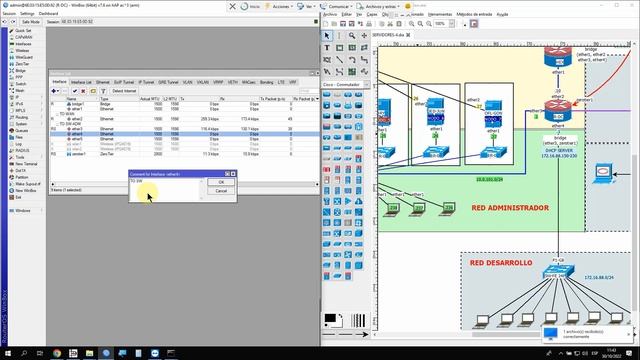Open the WinBox Settings menu
The image size is (640, 360).
(27, 14)
